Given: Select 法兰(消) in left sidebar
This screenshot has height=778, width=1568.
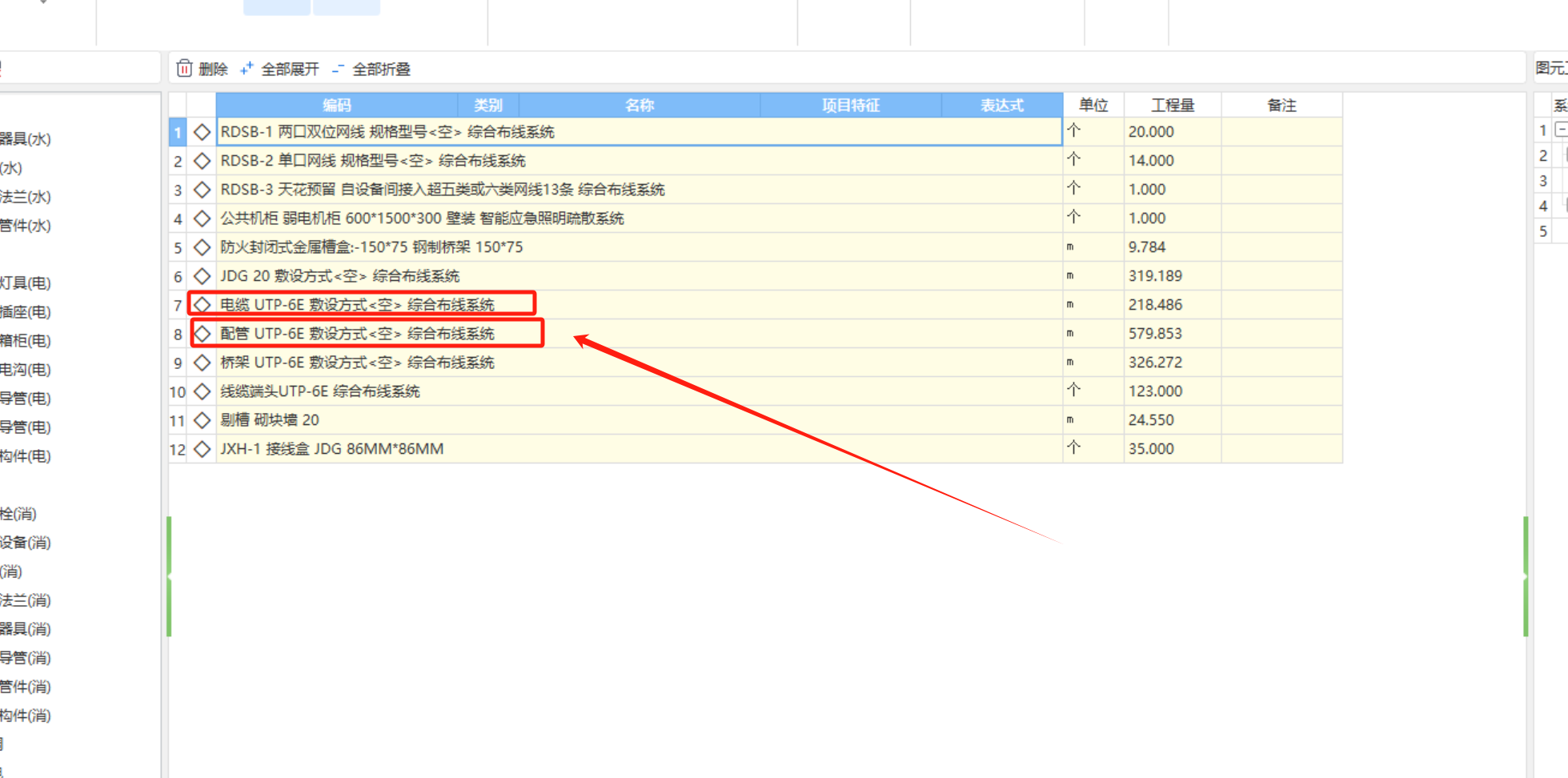Looking at the screenshot, I should [25, 600].
